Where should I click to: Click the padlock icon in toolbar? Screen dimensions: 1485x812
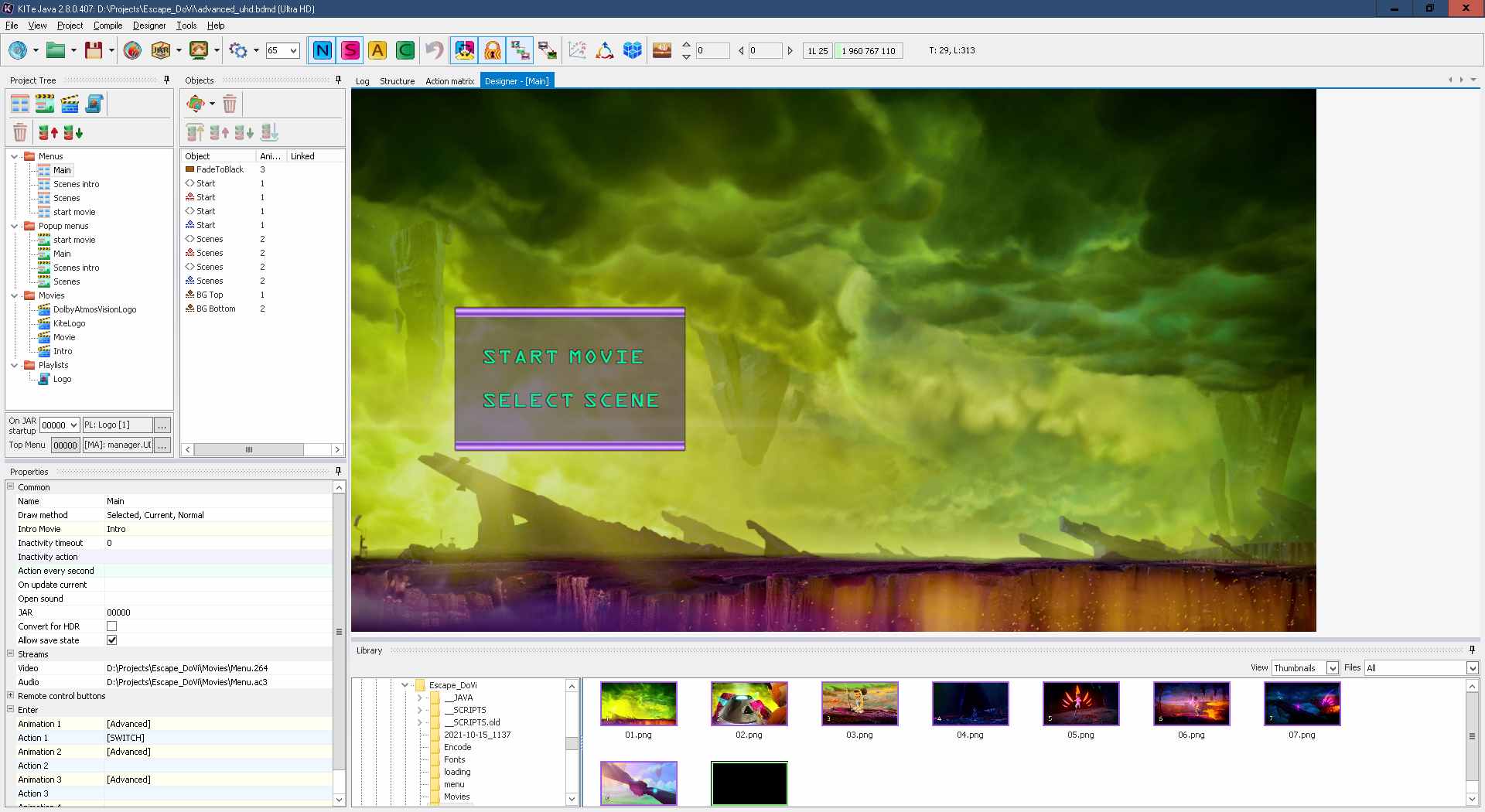pyautogui.click(x=492, y=51)
